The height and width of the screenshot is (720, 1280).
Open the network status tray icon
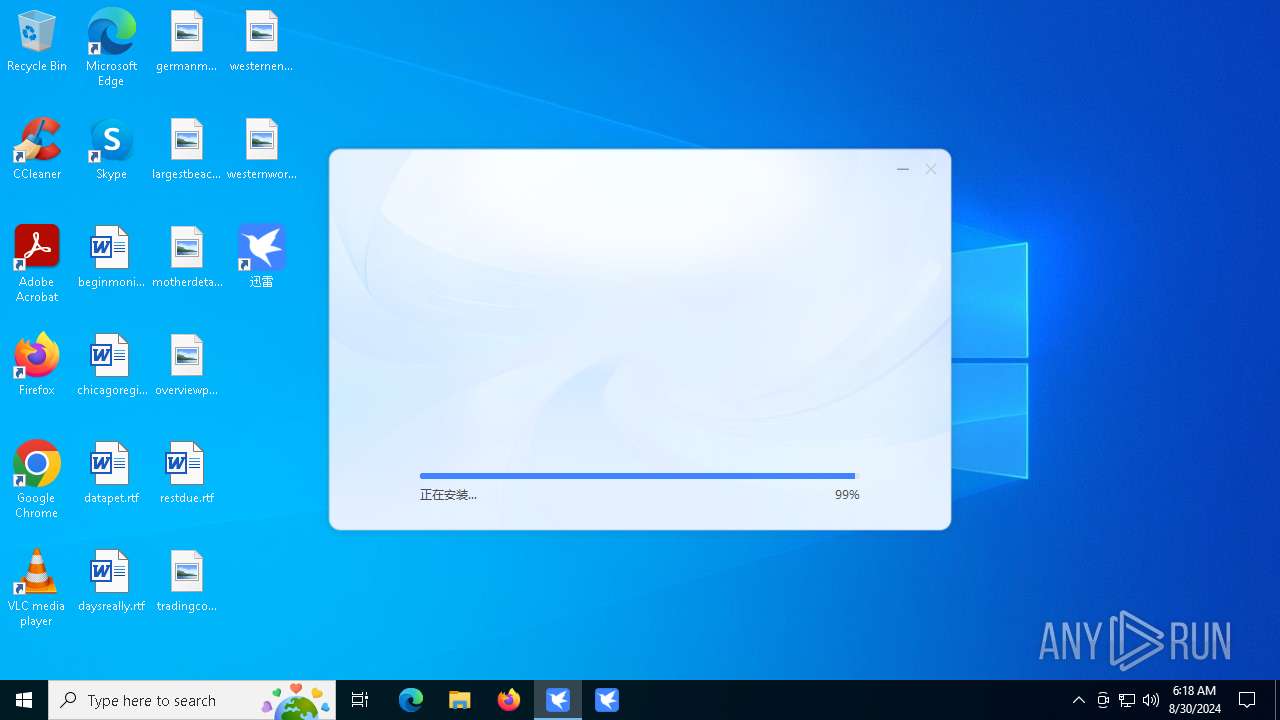[1127, 700]
